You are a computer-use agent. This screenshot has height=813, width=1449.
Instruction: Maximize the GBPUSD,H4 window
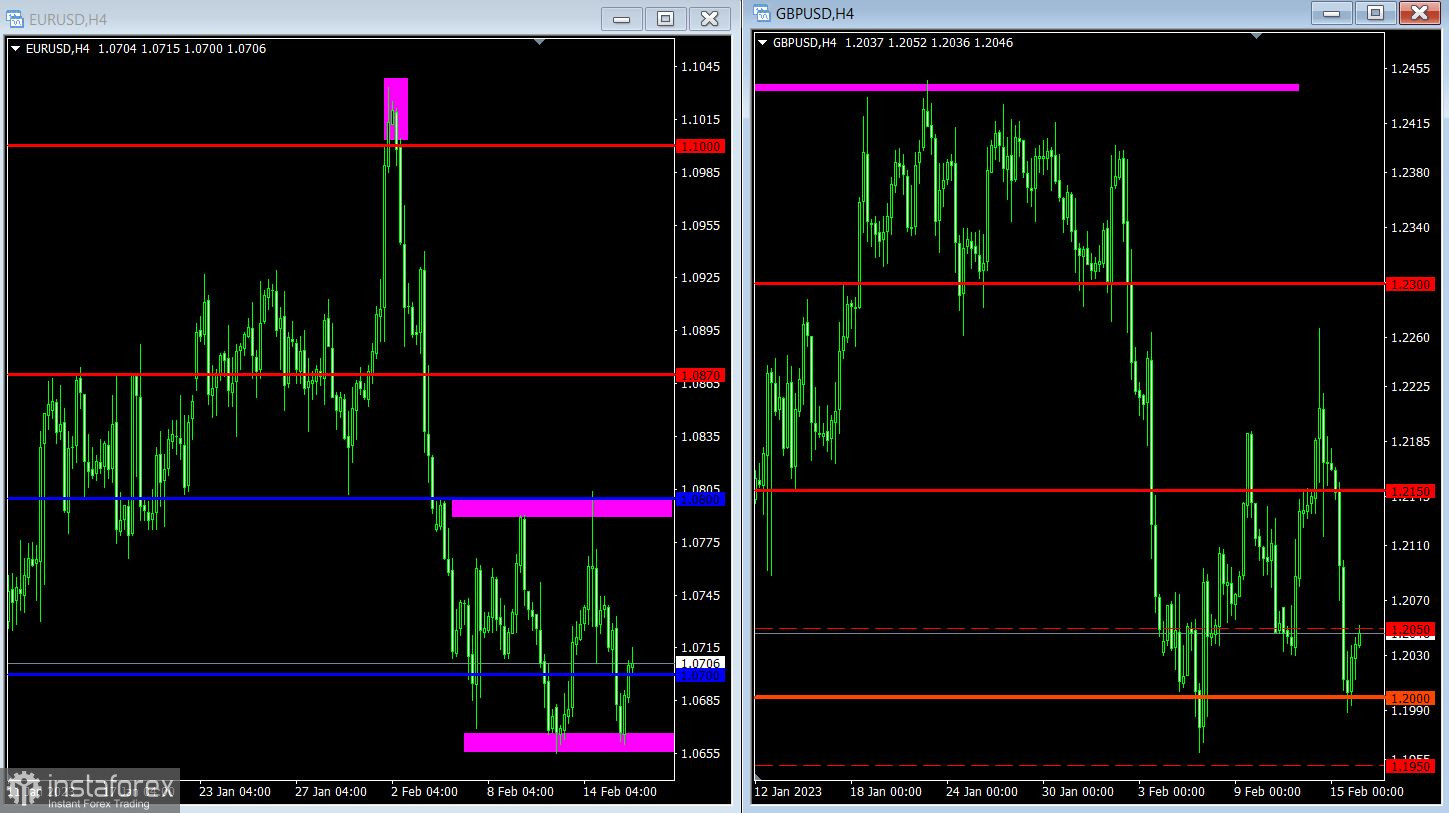click(1376, 13)
